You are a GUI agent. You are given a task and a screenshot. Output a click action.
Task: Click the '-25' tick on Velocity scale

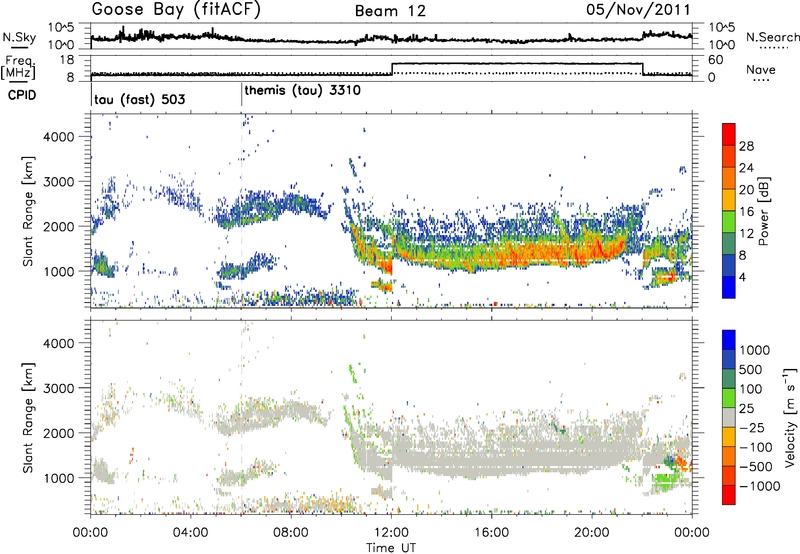(751, 427)
